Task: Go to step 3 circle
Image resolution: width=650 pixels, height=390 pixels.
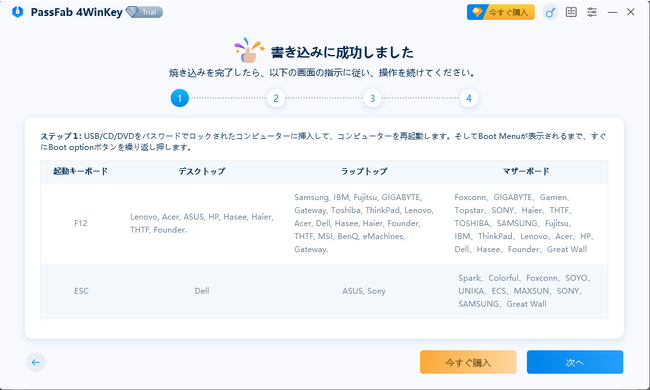Action: coord(372,98)
